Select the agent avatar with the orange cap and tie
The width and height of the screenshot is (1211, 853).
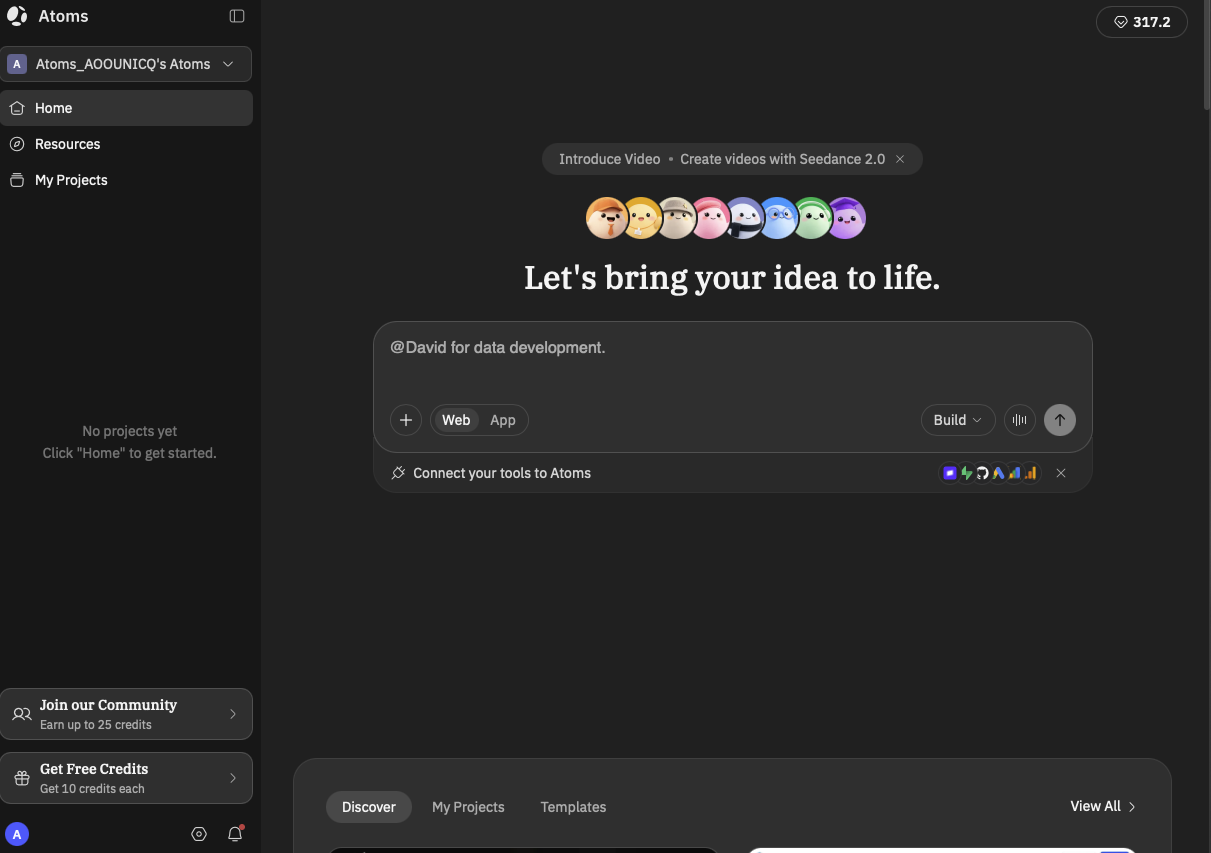pyautogui.click(x=606, y=218)
